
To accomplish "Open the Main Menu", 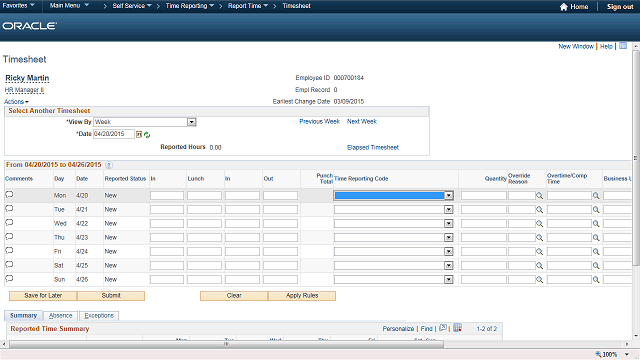I will [x=69, y=6].
